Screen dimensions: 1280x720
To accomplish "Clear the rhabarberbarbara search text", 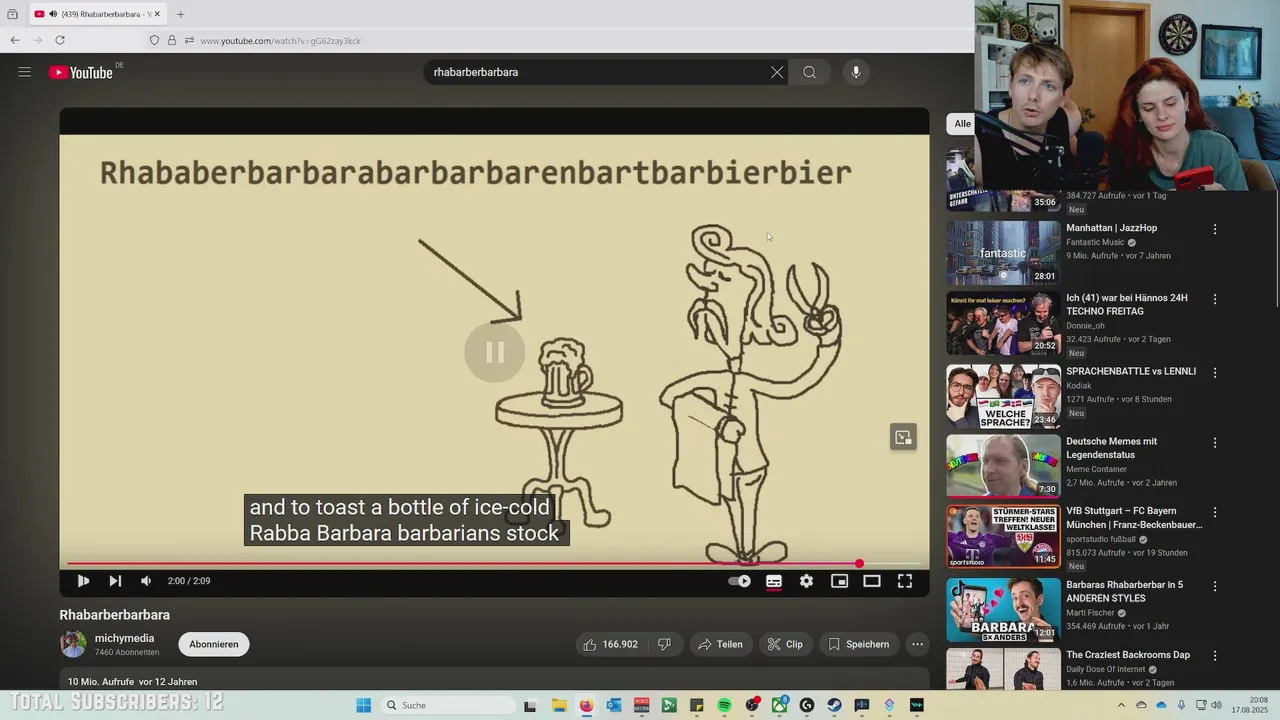I will [777, 72].
